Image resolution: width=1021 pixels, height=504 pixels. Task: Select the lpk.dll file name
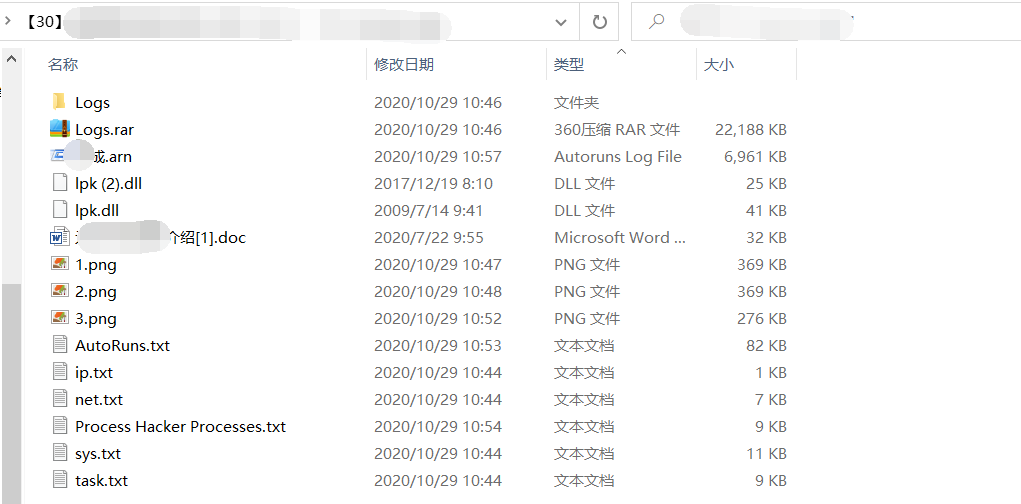point(96,210)
